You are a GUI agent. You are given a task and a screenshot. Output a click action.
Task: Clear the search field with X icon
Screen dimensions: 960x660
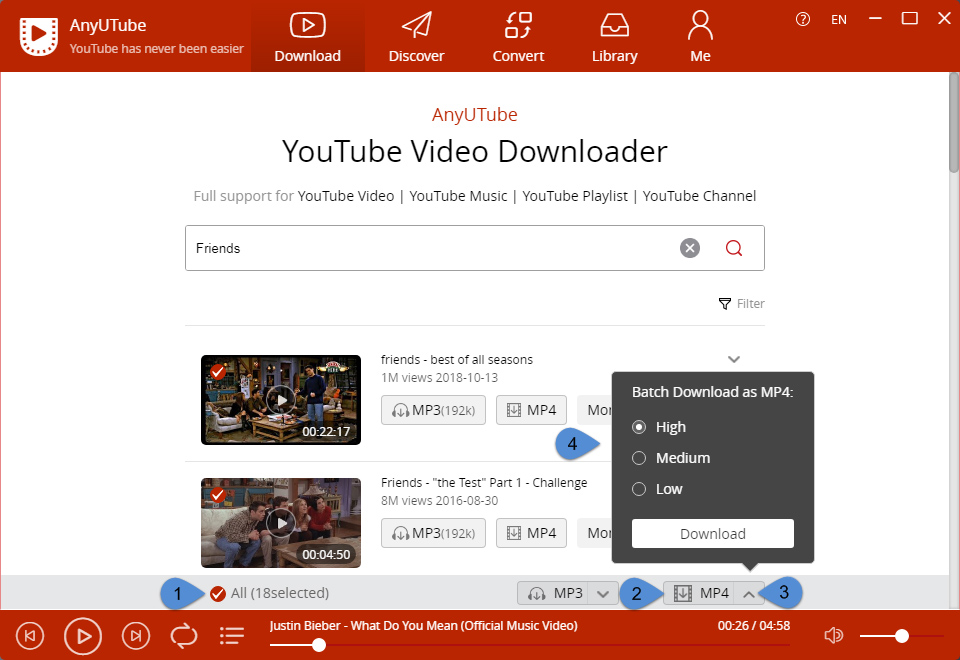click(x=690, y=248)
